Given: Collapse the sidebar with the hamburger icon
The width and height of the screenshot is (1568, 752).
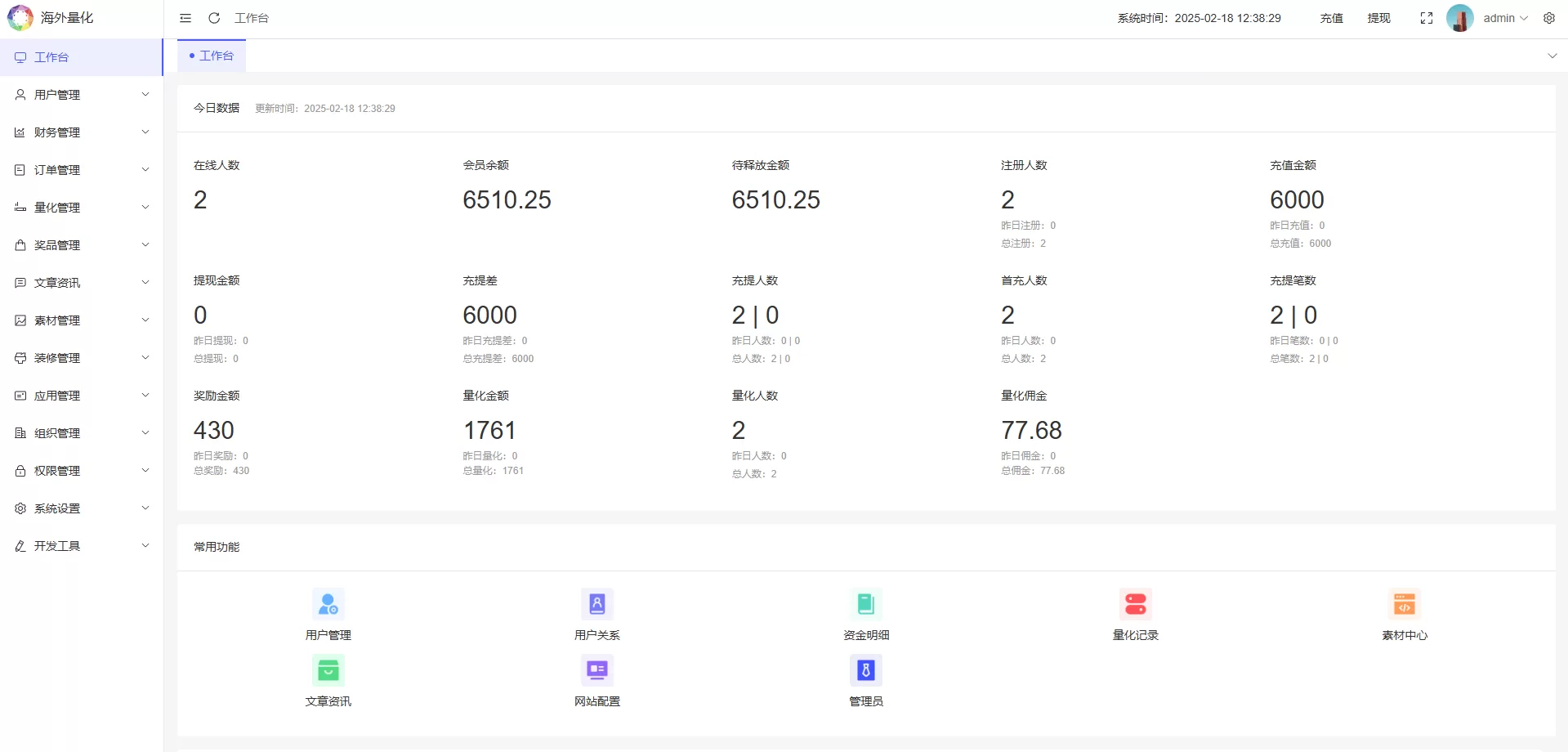Looking at the screenshot, I should pos(185,18).
